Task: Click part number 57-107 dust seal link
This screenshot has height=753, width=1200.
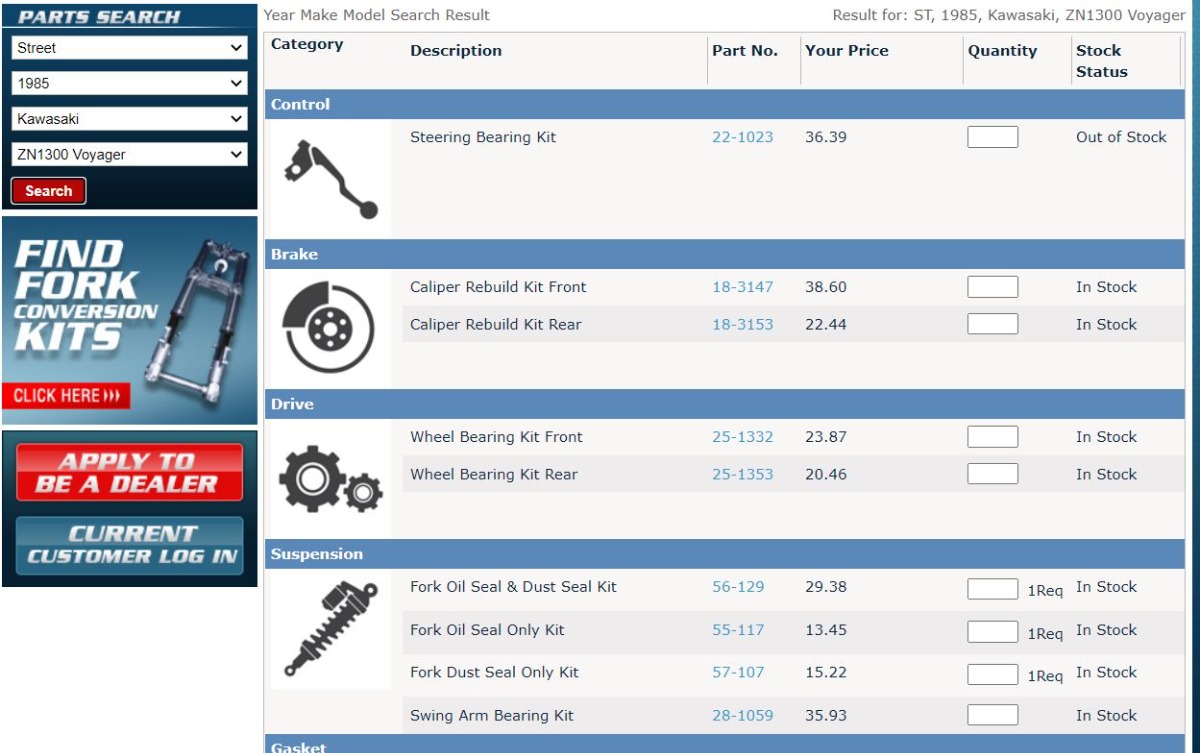Action: 738,673
